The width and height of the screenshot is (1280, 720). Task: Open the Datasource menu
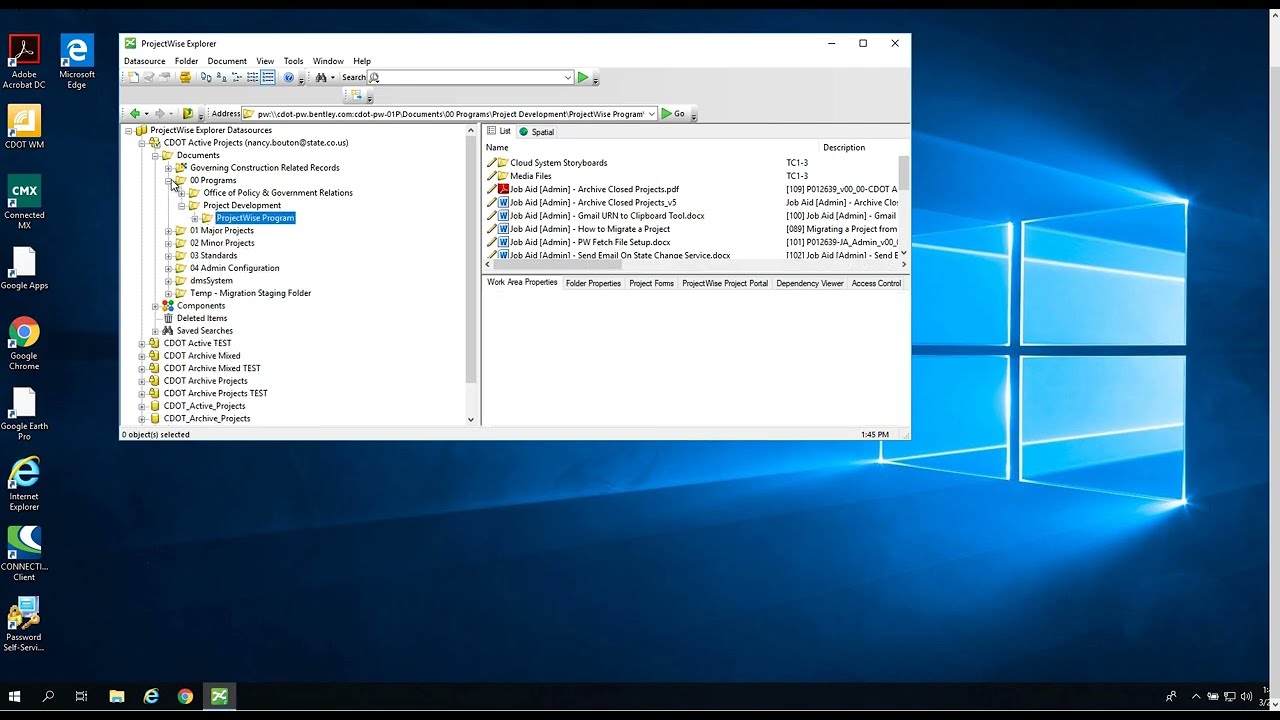(145, 61)
